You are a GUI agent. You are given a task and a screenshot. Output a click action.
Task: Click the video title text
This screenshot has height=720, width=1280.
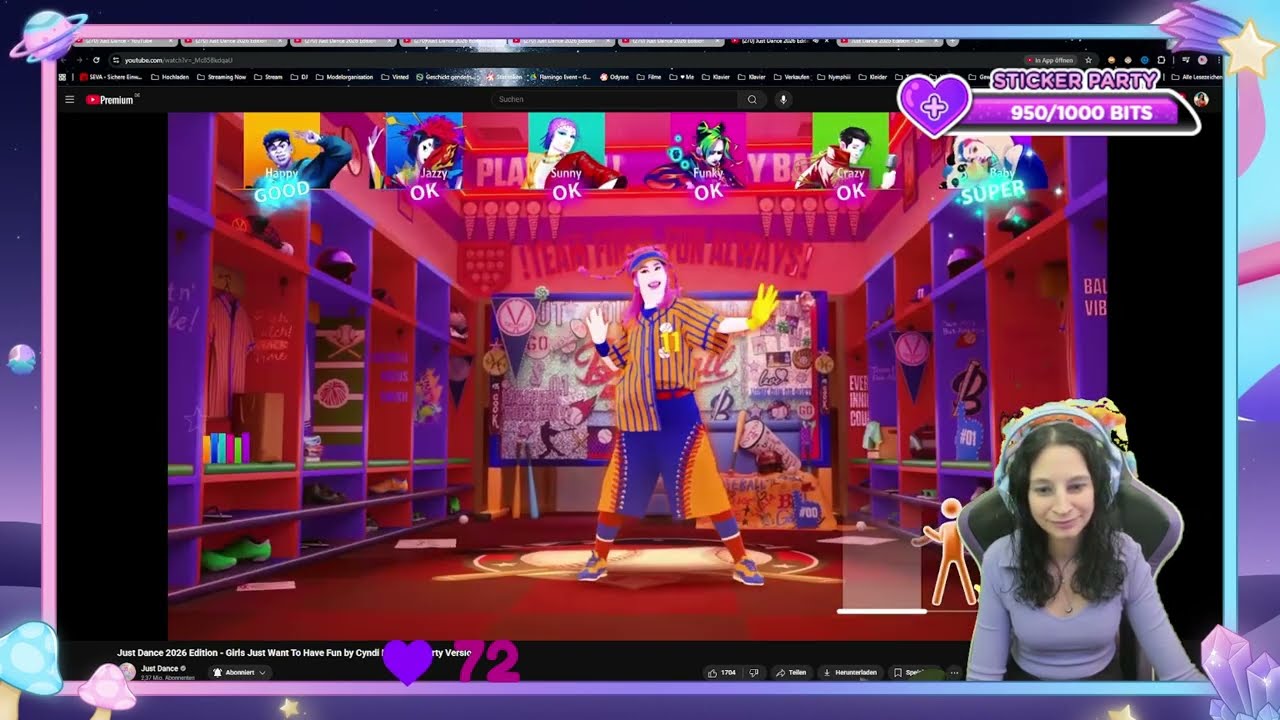(x=294, y=652)
